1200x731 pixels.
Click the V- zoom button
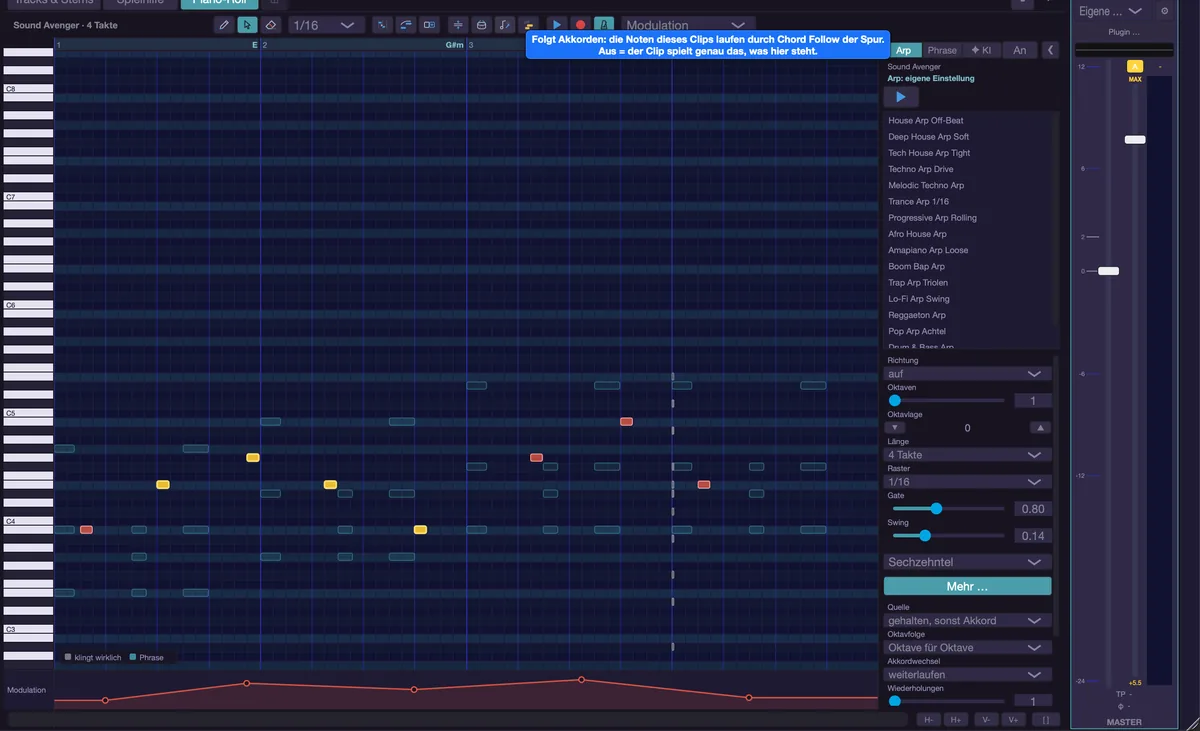point(986,719)
